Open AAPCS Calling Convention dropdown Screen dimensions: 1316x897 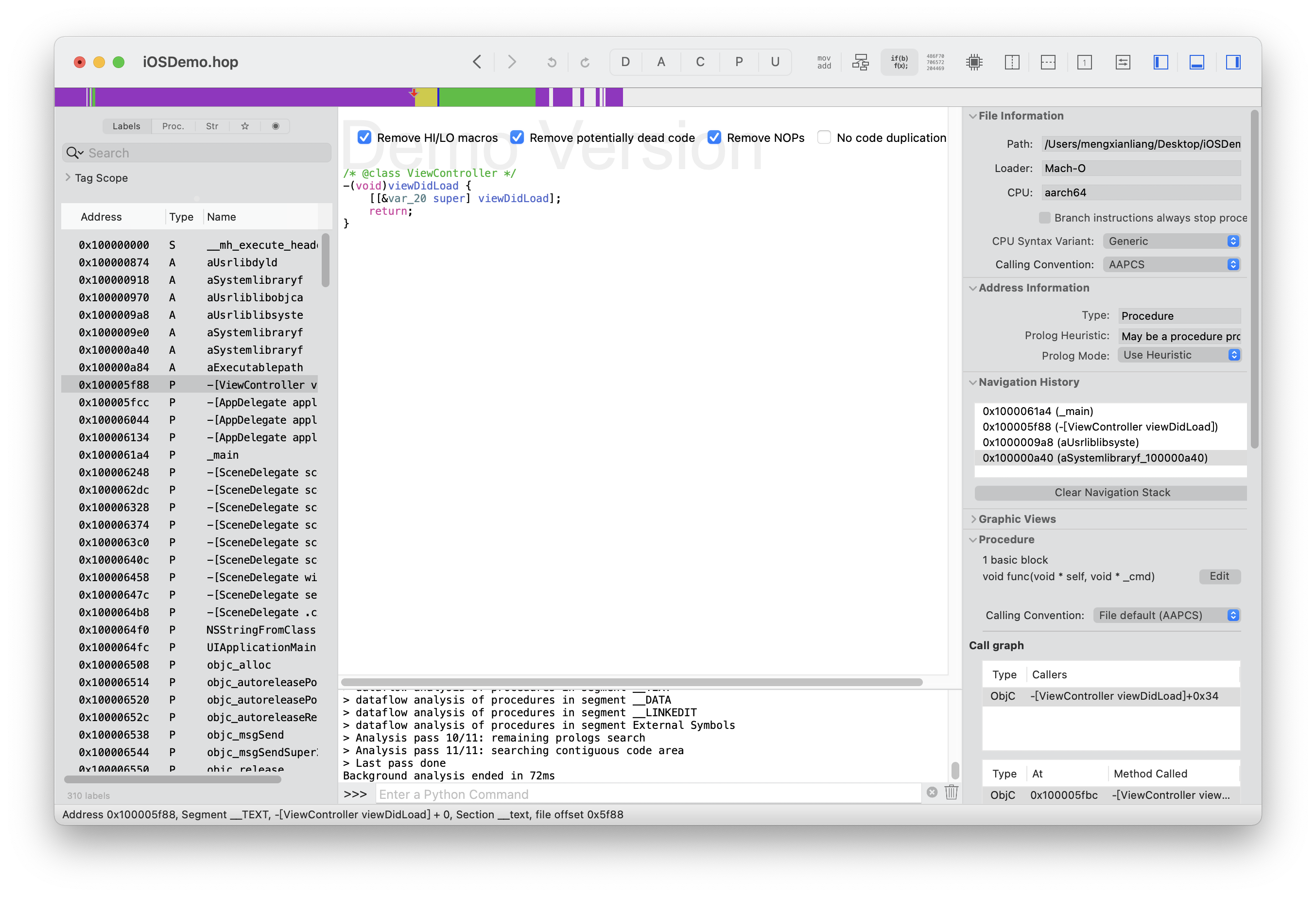[x=1172, y=264]
